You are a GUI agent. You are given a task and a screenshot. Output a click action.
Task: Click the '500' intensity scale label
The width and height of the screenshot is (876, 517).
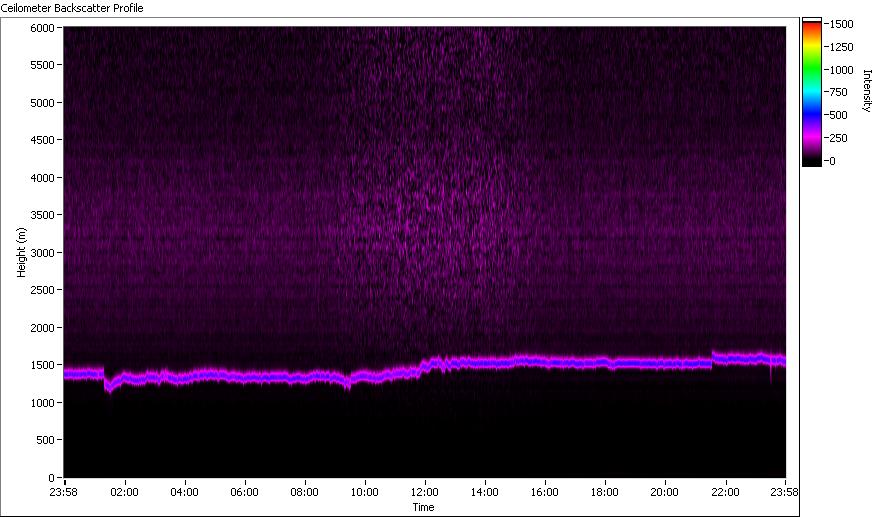pos(839,116)
